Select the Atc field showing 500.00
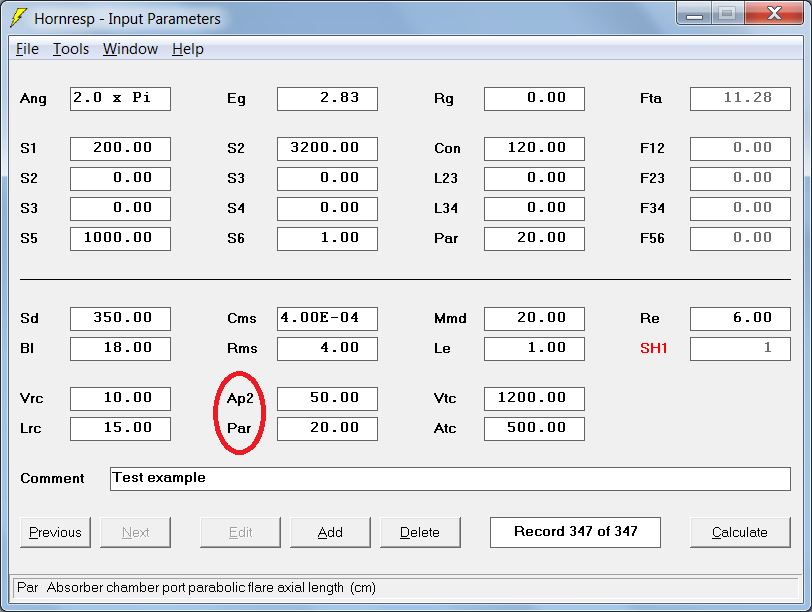812x612 pixels. point(534,429)
